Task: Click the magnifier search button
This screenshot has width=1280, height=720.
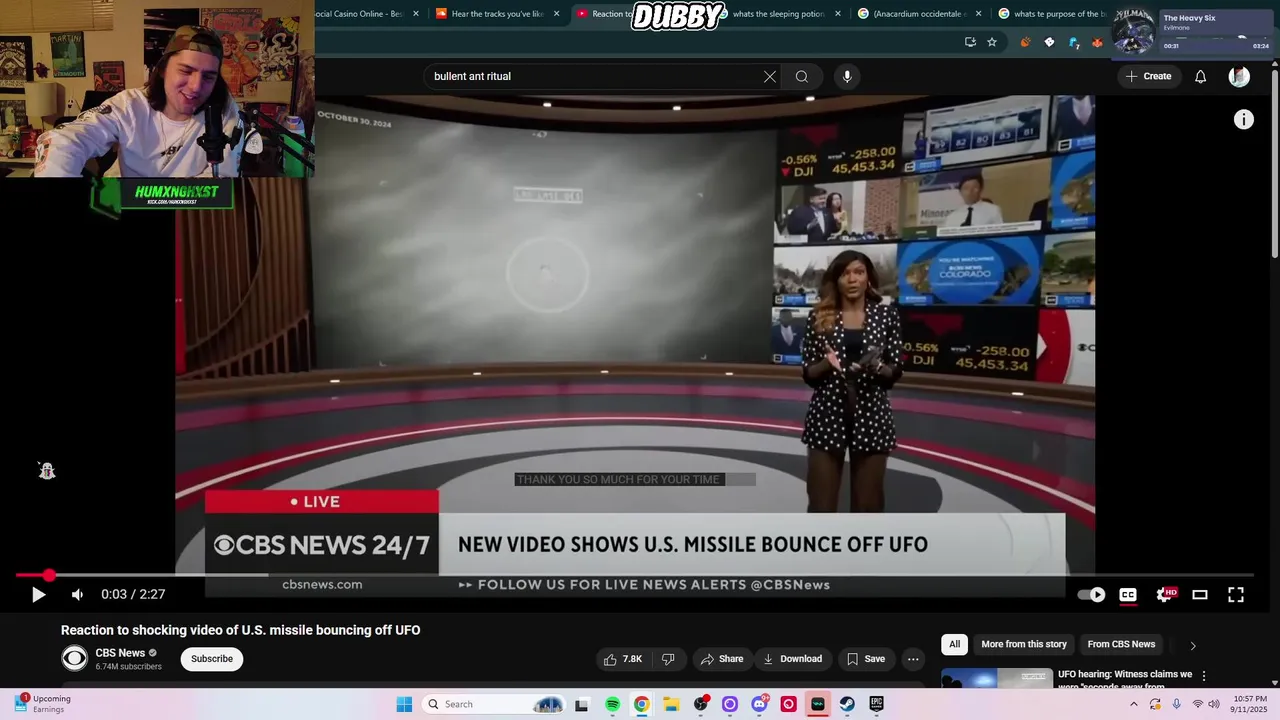Action: point(802,76)
